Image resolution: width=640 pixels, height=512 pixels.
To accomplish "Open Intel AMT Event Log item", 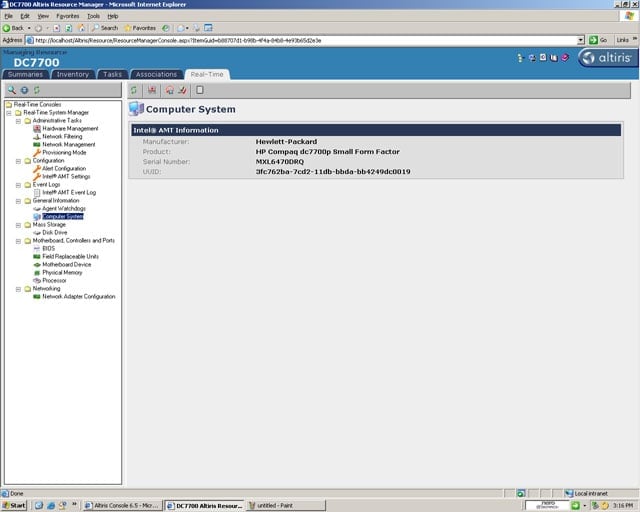I will tap(69, 193).
